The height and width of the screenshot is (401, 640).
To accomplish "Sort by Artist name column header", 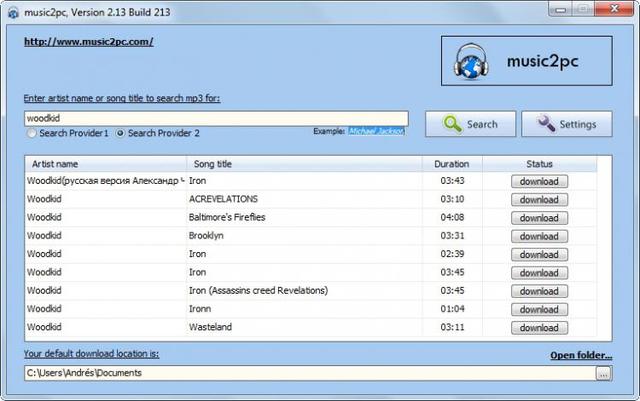I will [105, 164].
